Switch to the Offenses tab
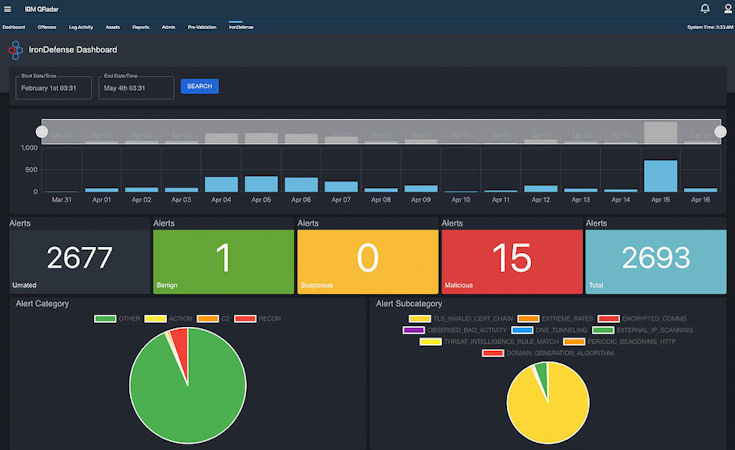Screen dimensions: 735x450 tap(47, 27)
